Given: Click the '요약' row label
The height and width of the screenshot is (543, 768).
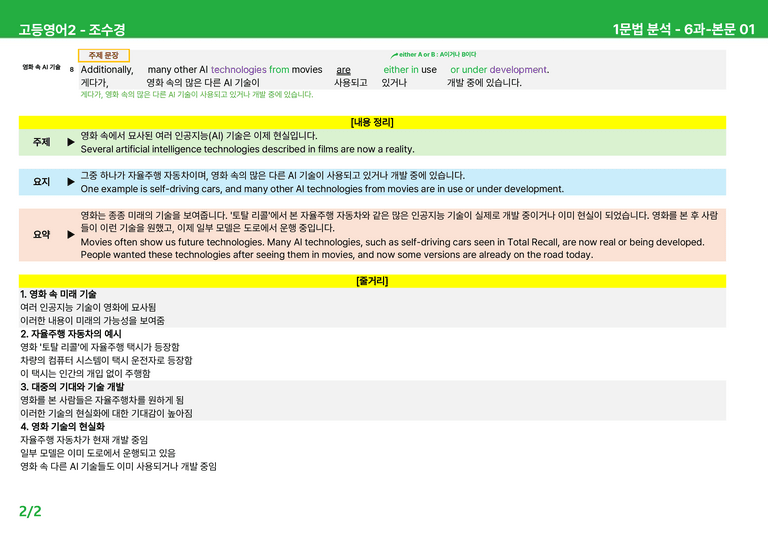Looking at the screenshot, I should 42,235.
